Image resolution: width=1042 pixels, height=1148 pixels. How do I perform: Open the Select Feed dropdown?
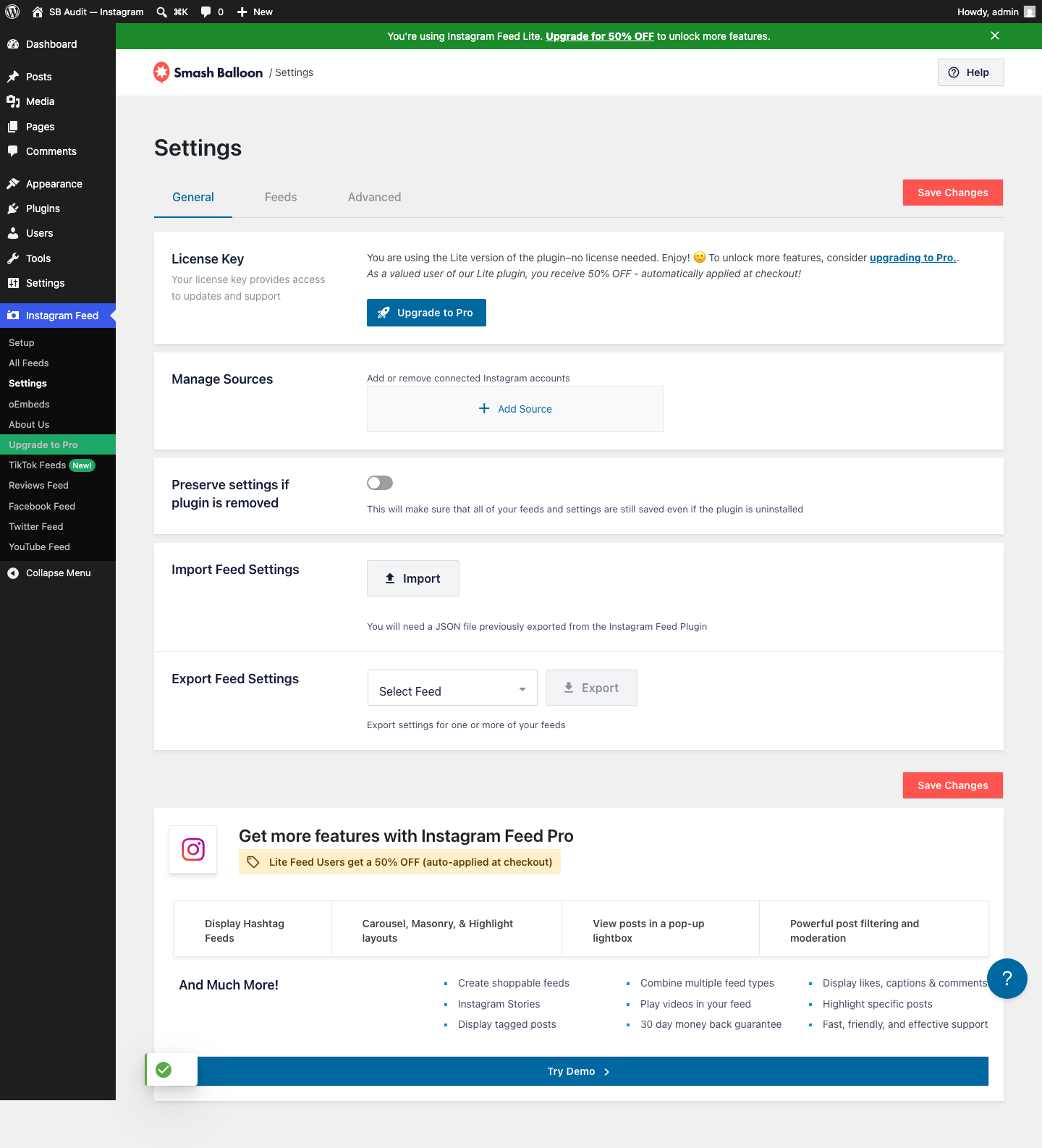tap(452, 688)
